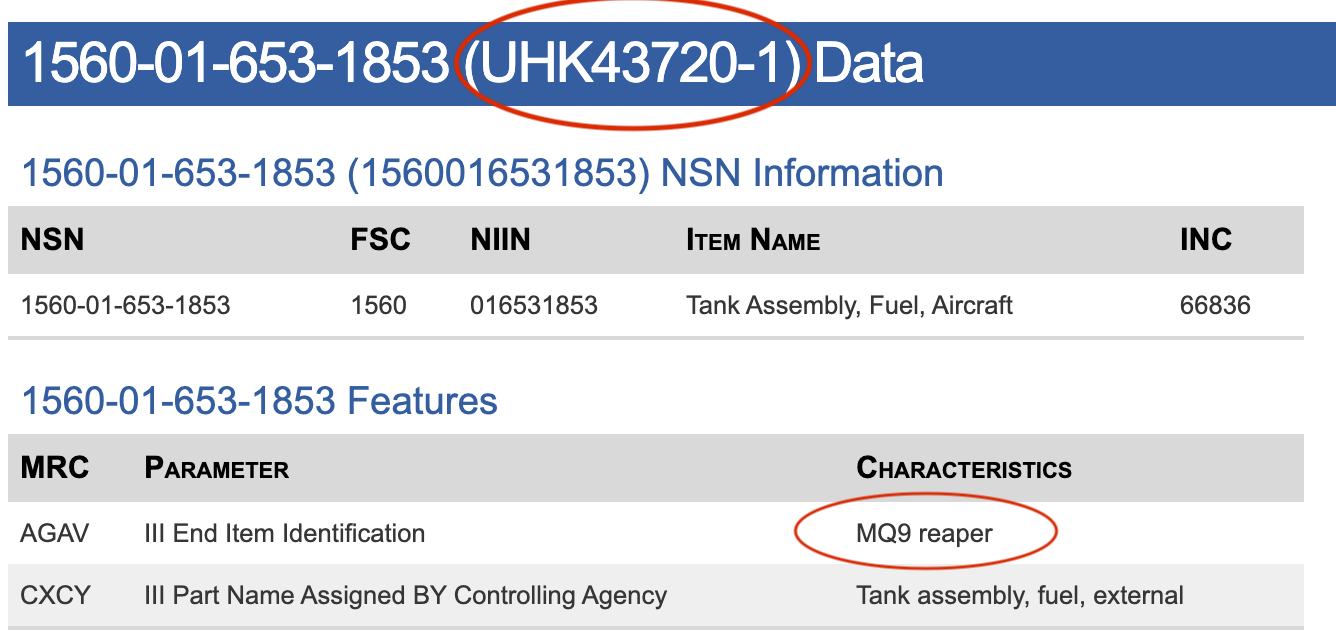
Task: Click the NSN column header
Action: (x=52, y=240)
